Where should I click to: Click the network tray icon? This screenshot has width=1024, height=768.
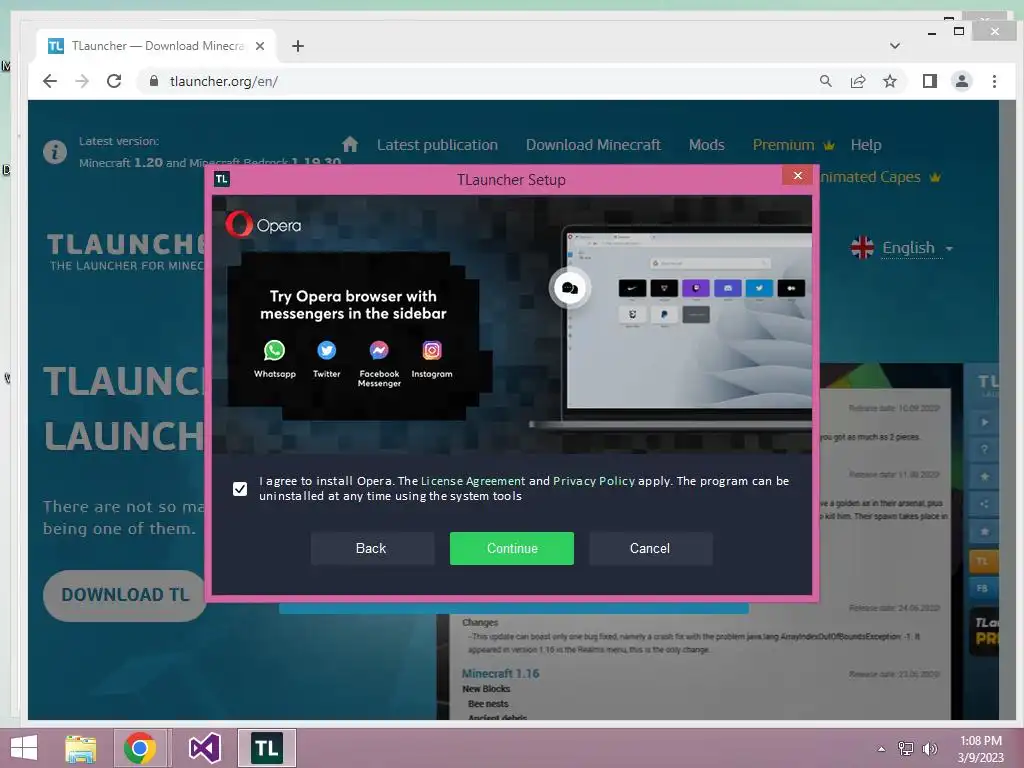[x=905, y=749]
